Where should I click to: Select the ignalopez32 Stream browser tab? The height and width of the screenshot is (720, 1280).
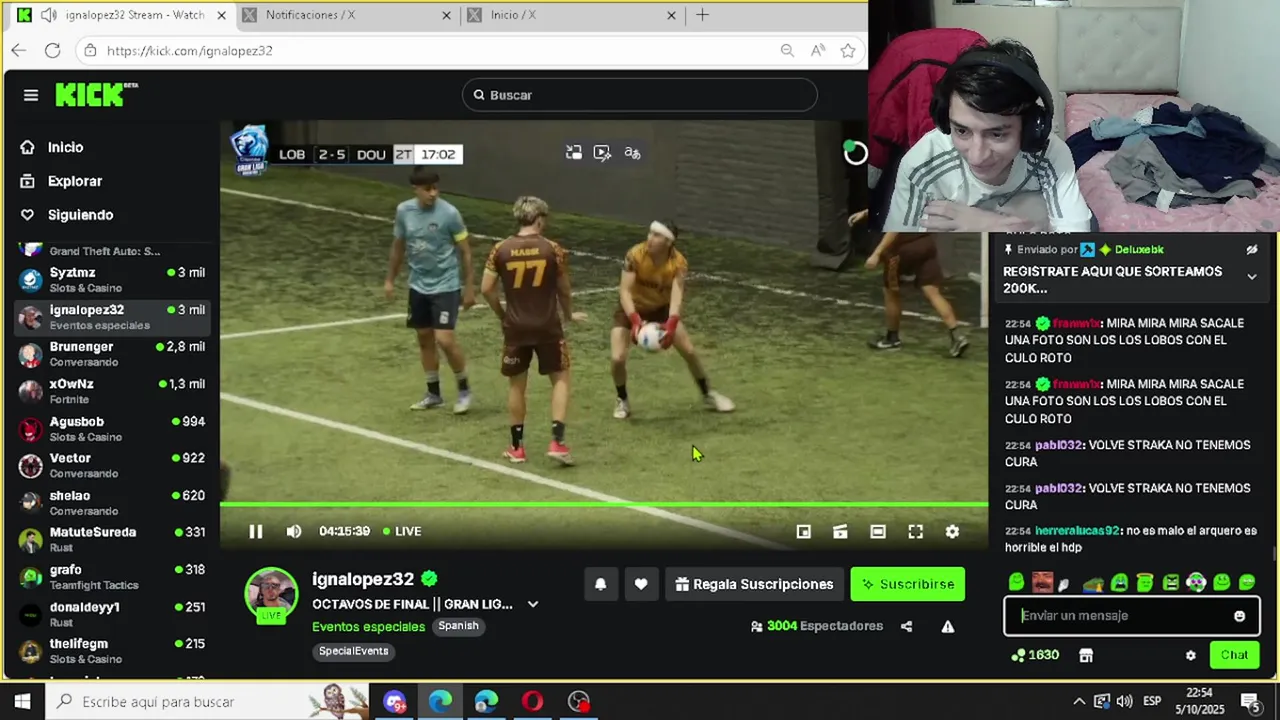pos(120,15)
